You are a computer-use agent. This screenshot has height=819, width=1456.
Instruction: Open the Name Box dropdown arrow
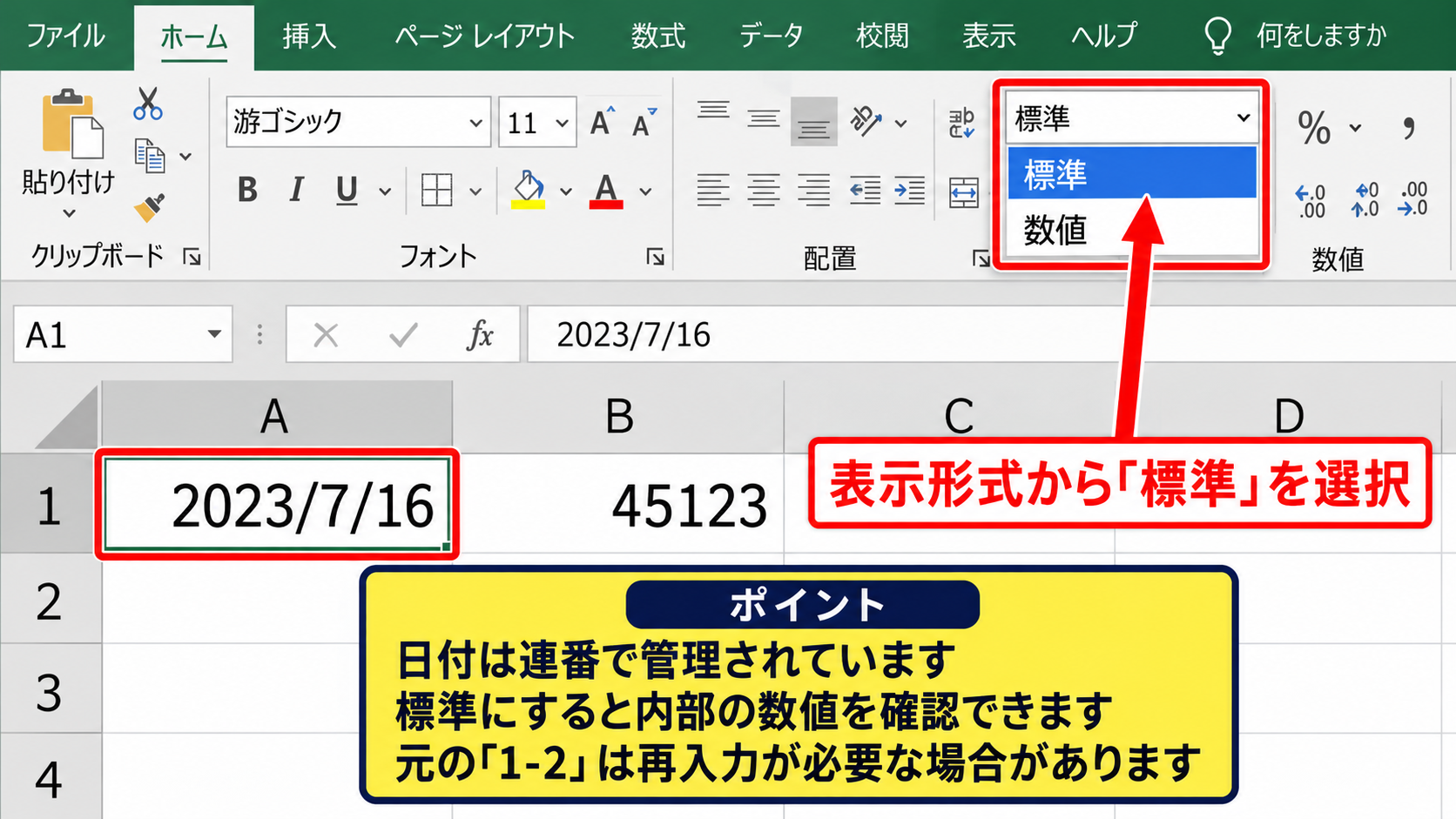coord(213,334)
